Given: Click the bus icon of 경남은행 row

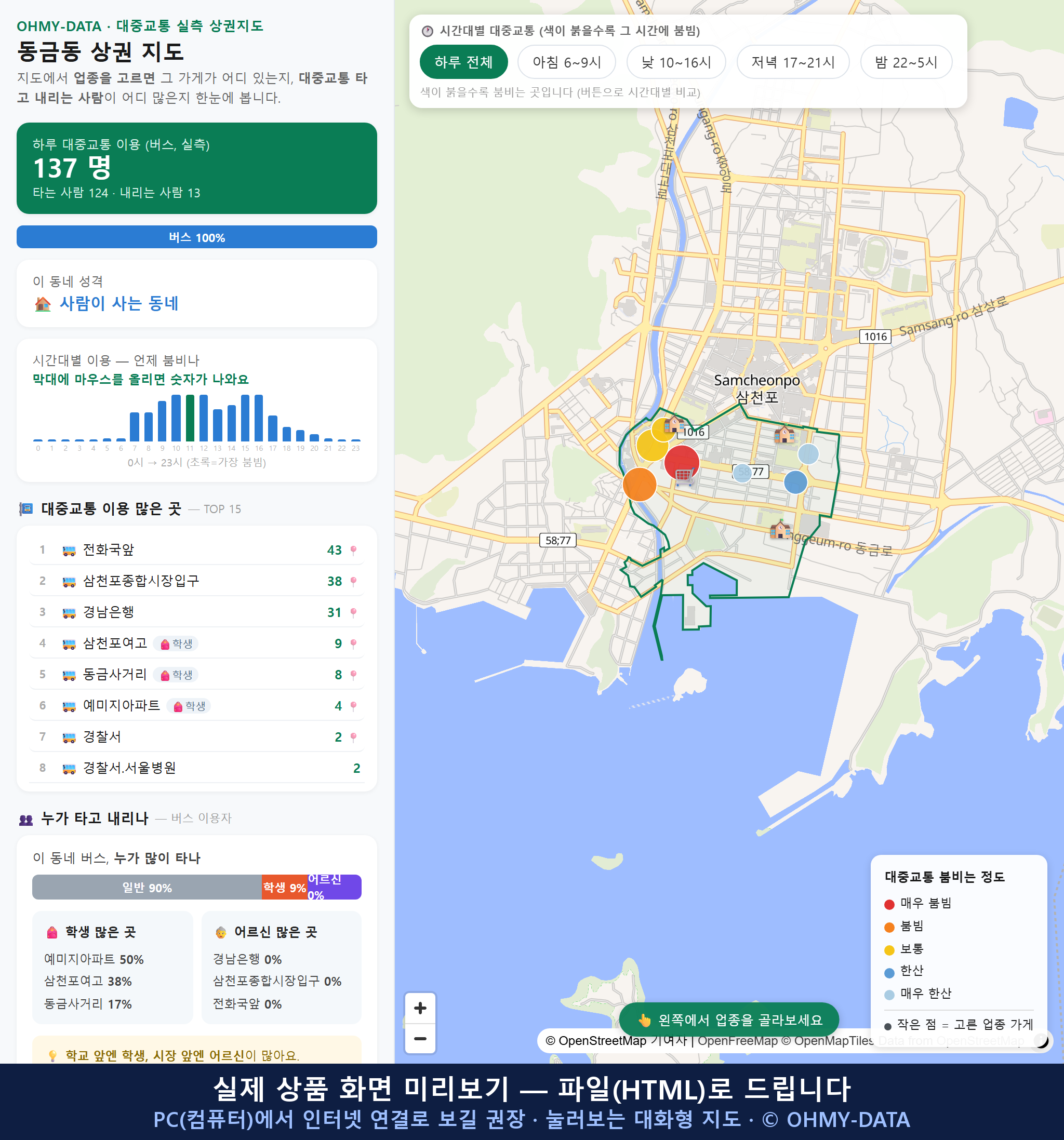Looking at the screenshot, I should (69, 613).
